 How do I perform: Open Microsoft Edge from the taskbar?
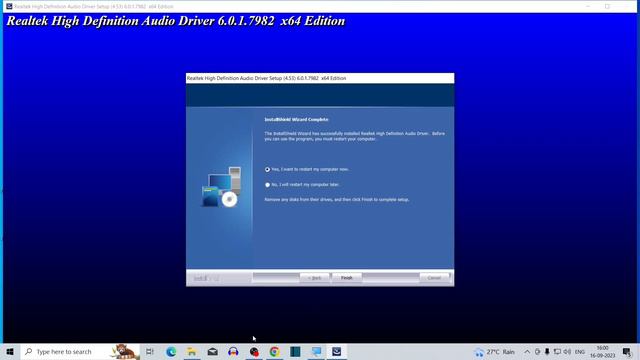coord(171,351)
